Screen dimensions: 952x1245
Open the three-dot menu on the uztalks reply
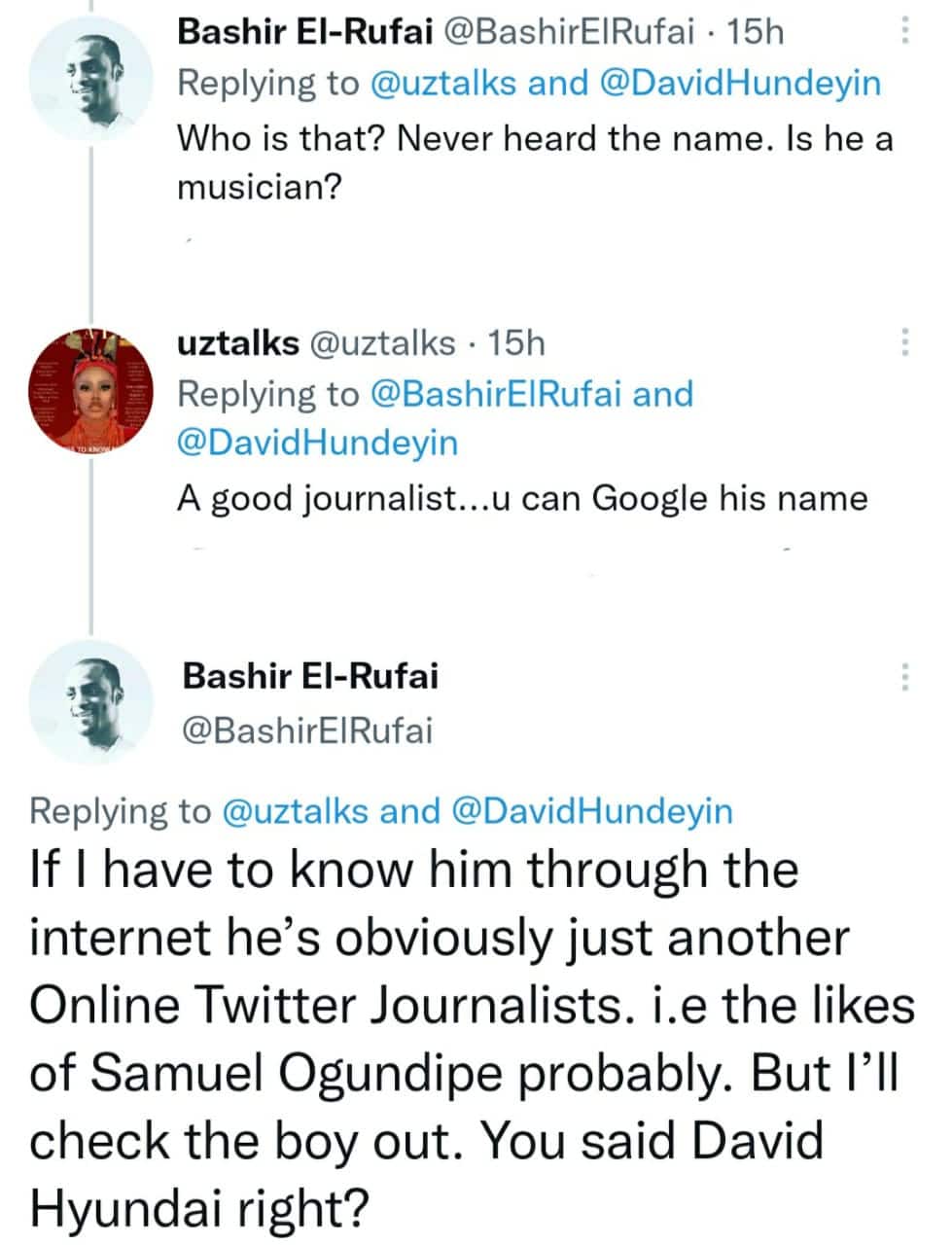click(x=904, y=341)
